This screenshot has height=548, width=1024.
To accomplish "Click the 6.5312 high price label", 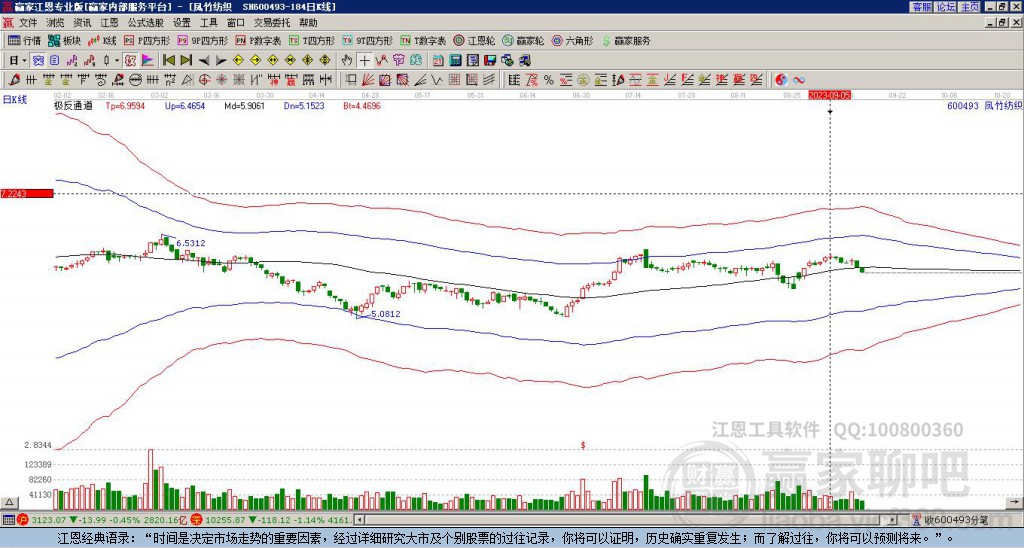I will (191, 243).
